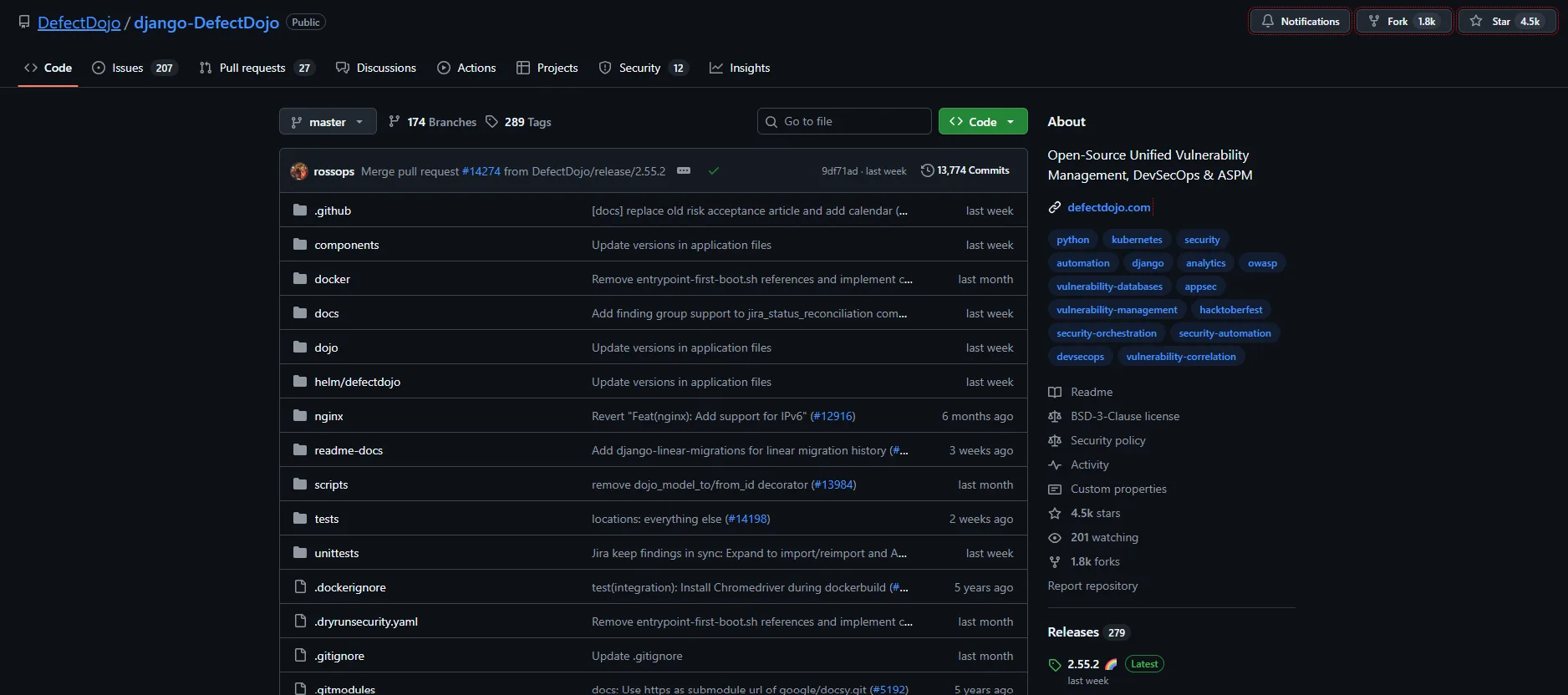Open the 289 Tags tag icon
This screenshot has width=1568, height=695.
pyautogui.click(x=492, y=122)
